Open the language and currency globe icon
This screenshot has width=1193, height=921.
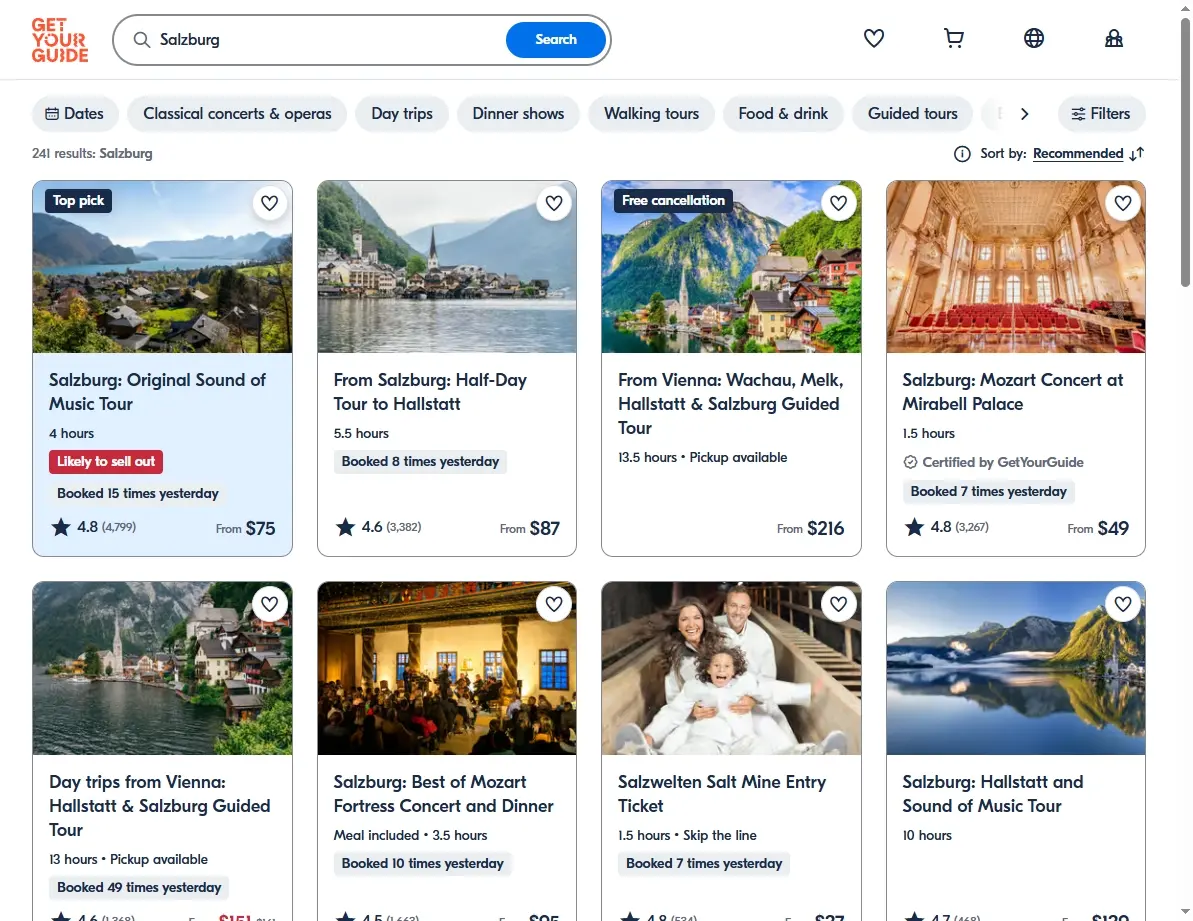coord(1033,38)
